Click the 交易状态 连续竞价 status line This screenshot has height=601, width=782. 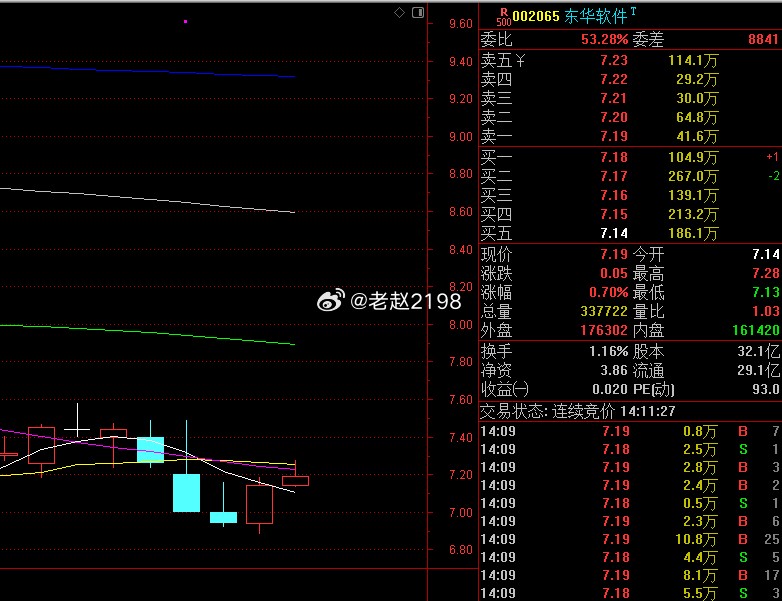pos(578,411)
